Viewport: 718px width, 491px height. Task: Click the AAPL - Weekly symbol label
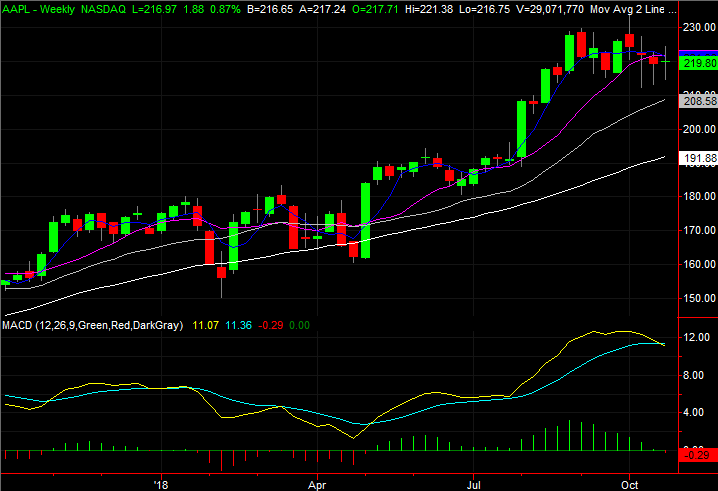(x=38, y=9)
